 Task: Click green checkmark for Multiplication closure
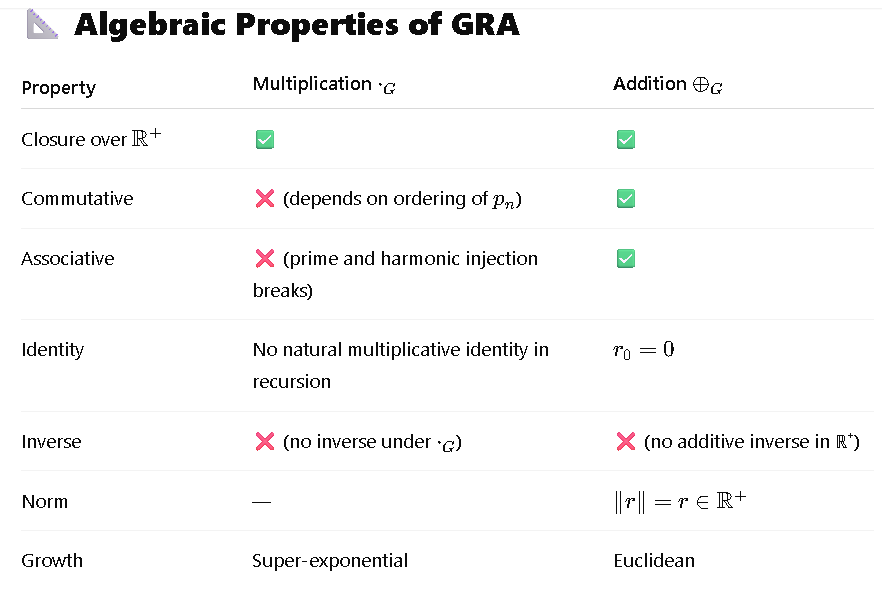tap(265, 139)
